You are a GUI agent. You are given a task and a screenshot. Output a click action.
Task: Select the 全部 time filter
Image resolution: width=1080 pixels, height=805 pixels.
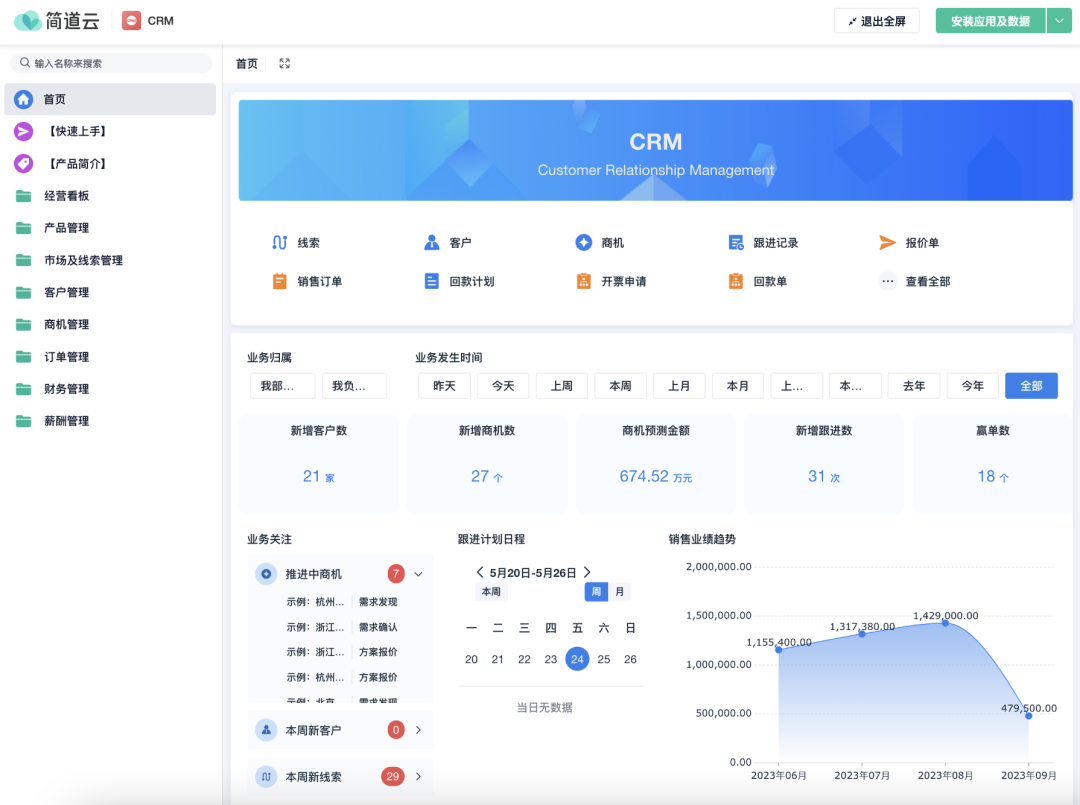1031,386
